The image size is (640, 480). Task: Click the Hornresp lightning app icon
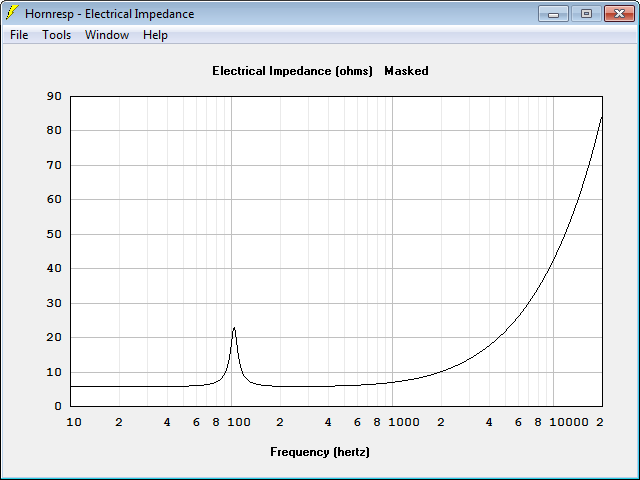[12, 13]
